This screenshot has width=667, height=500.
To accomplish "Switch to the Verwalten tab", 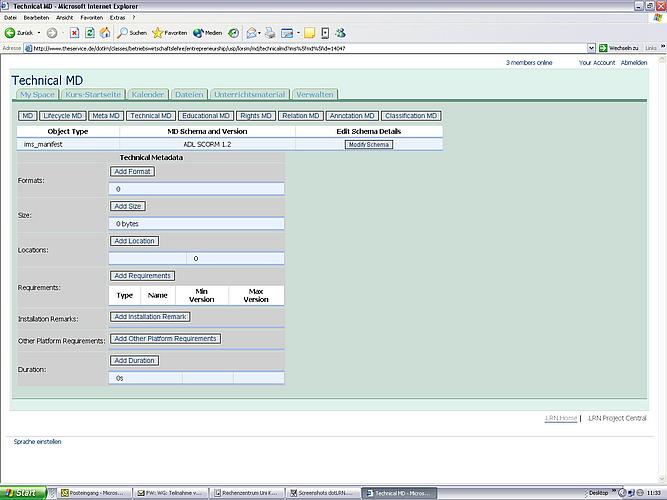I will pos(315,94).
